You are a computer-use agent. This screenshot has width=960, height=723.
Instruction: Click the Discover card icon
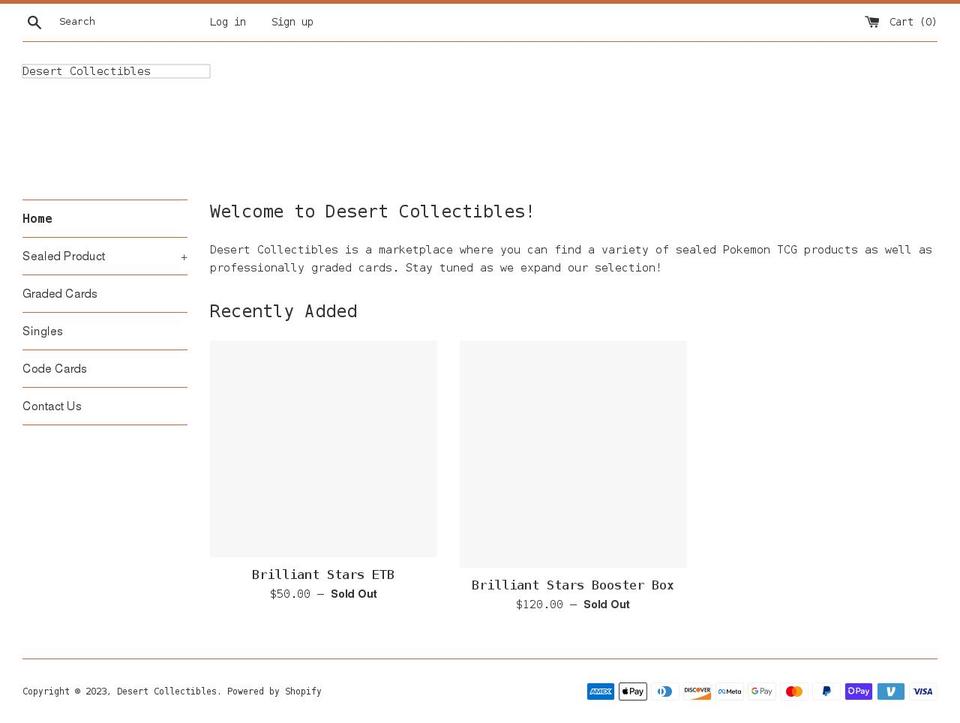coord(696,691)
